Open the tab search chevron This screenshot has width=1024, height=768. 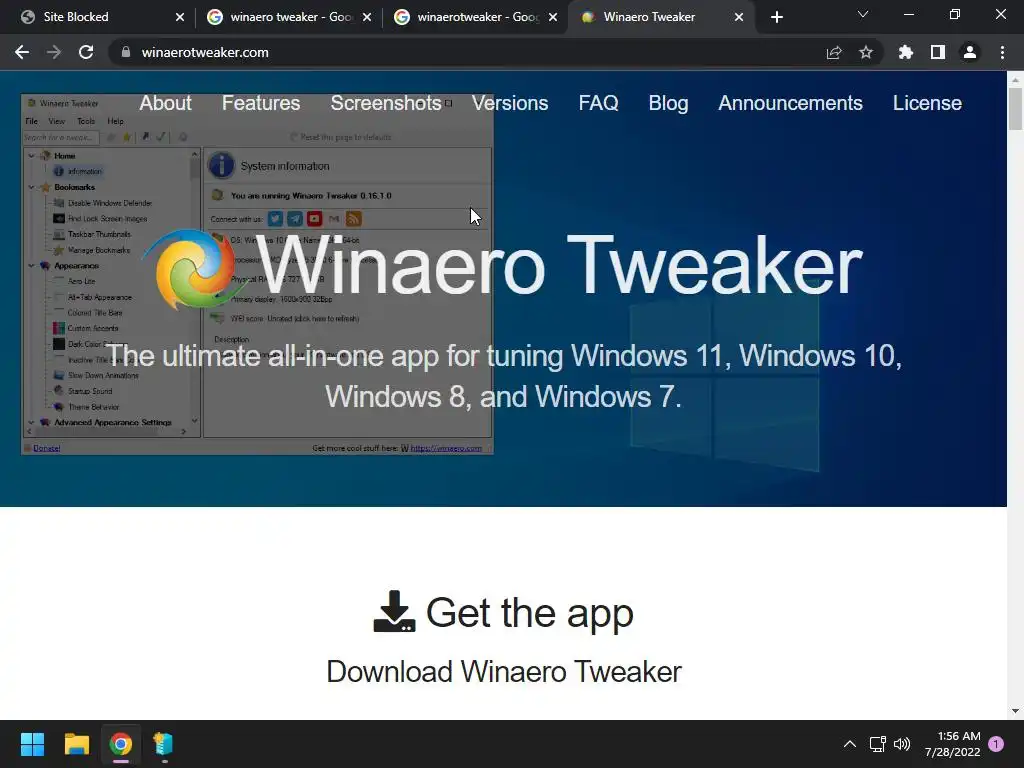863,14
